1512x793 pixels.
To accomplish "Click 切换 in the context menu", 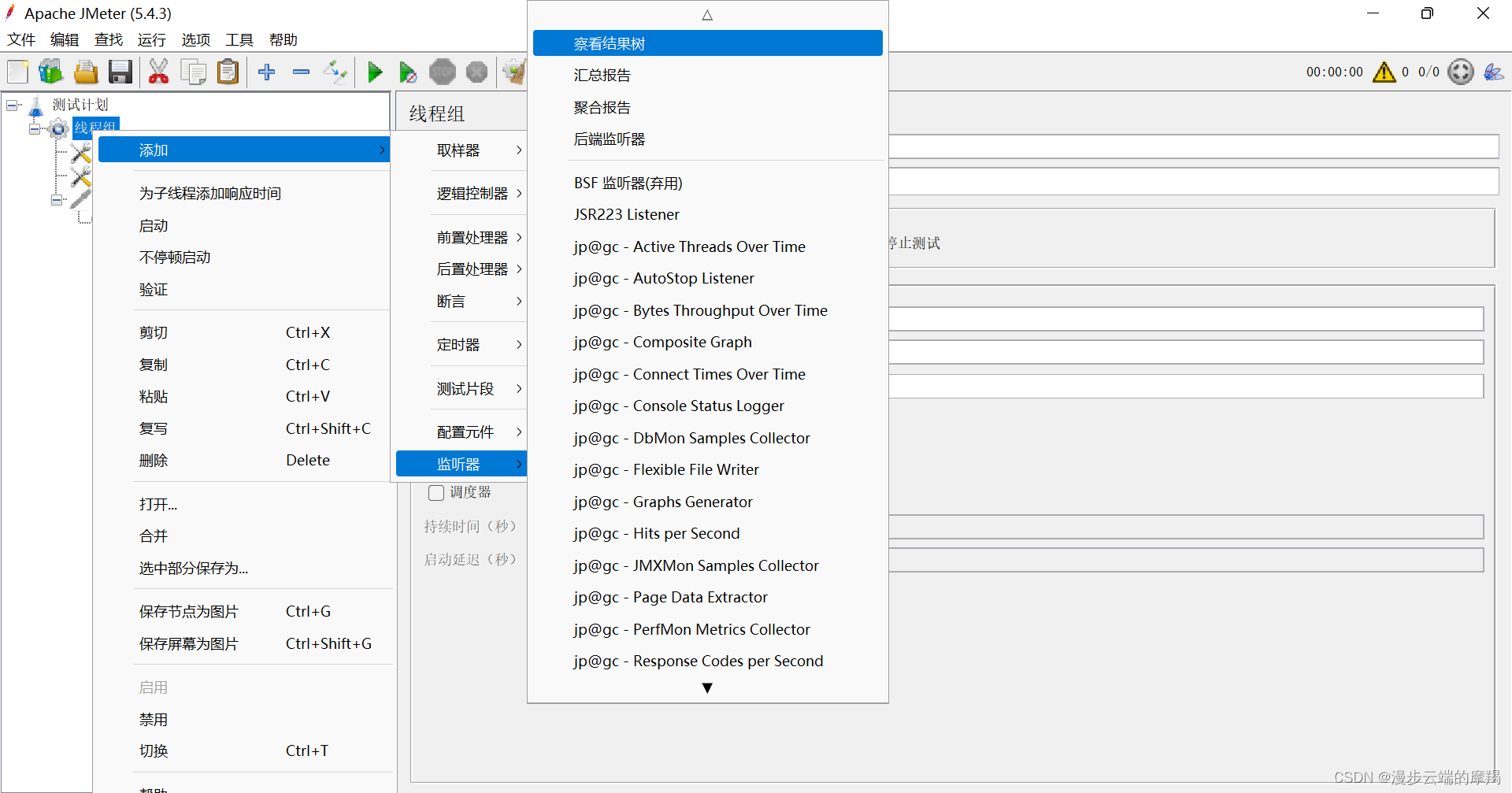I will (x=244, y=751).
